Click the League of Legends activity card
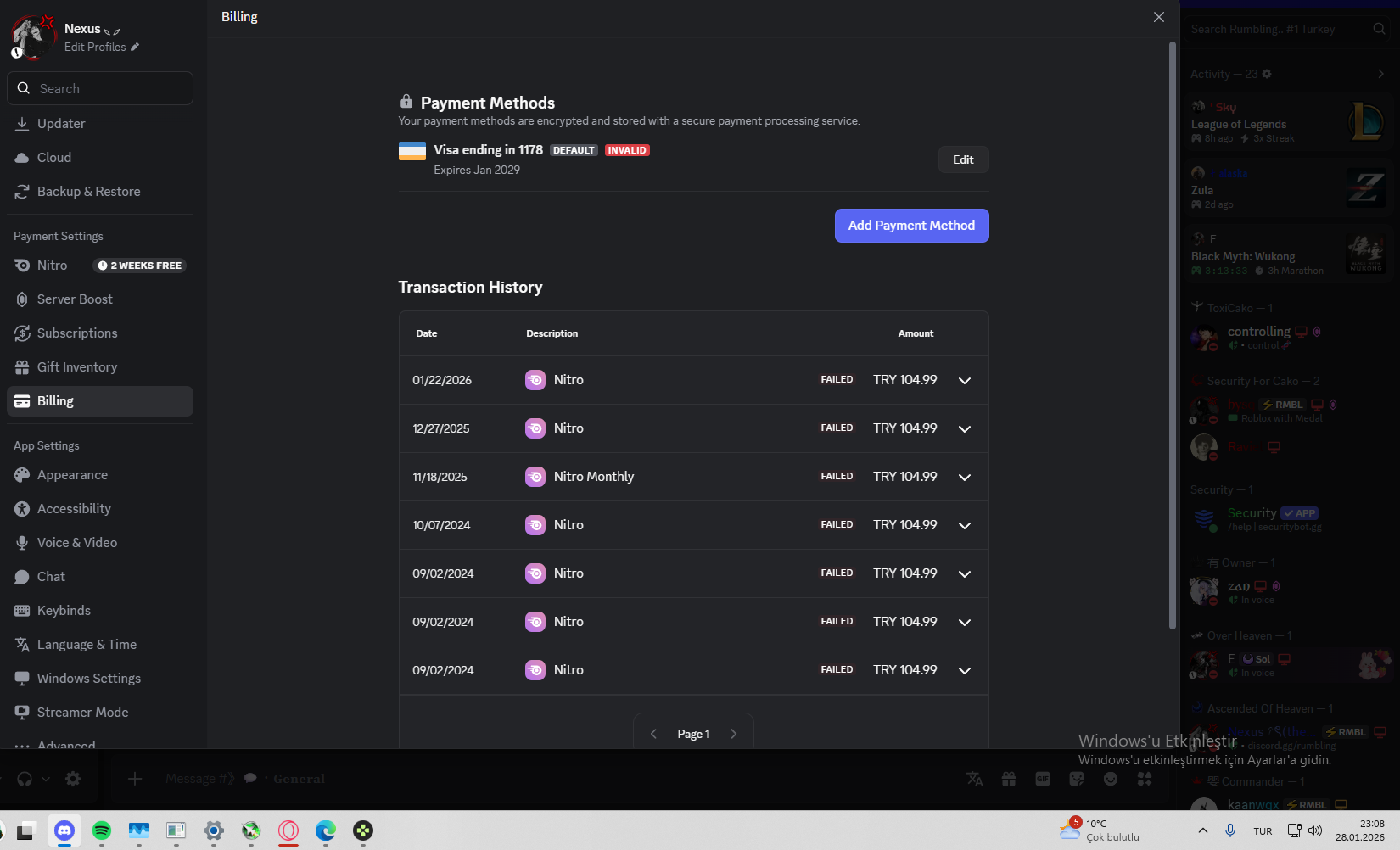 click(x=1288, y=124)
